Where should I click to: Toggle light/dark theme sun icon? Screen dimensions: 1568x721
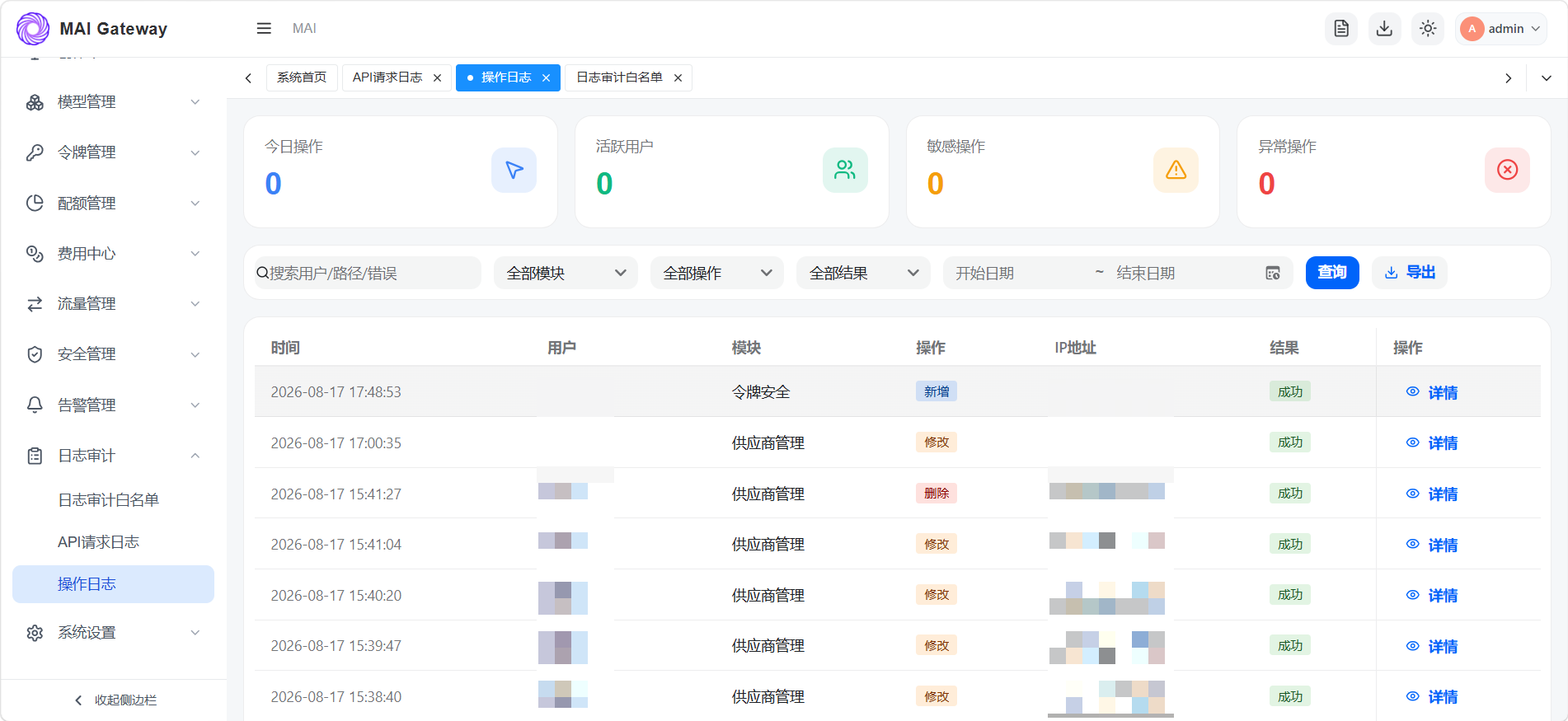point(1429,29)
